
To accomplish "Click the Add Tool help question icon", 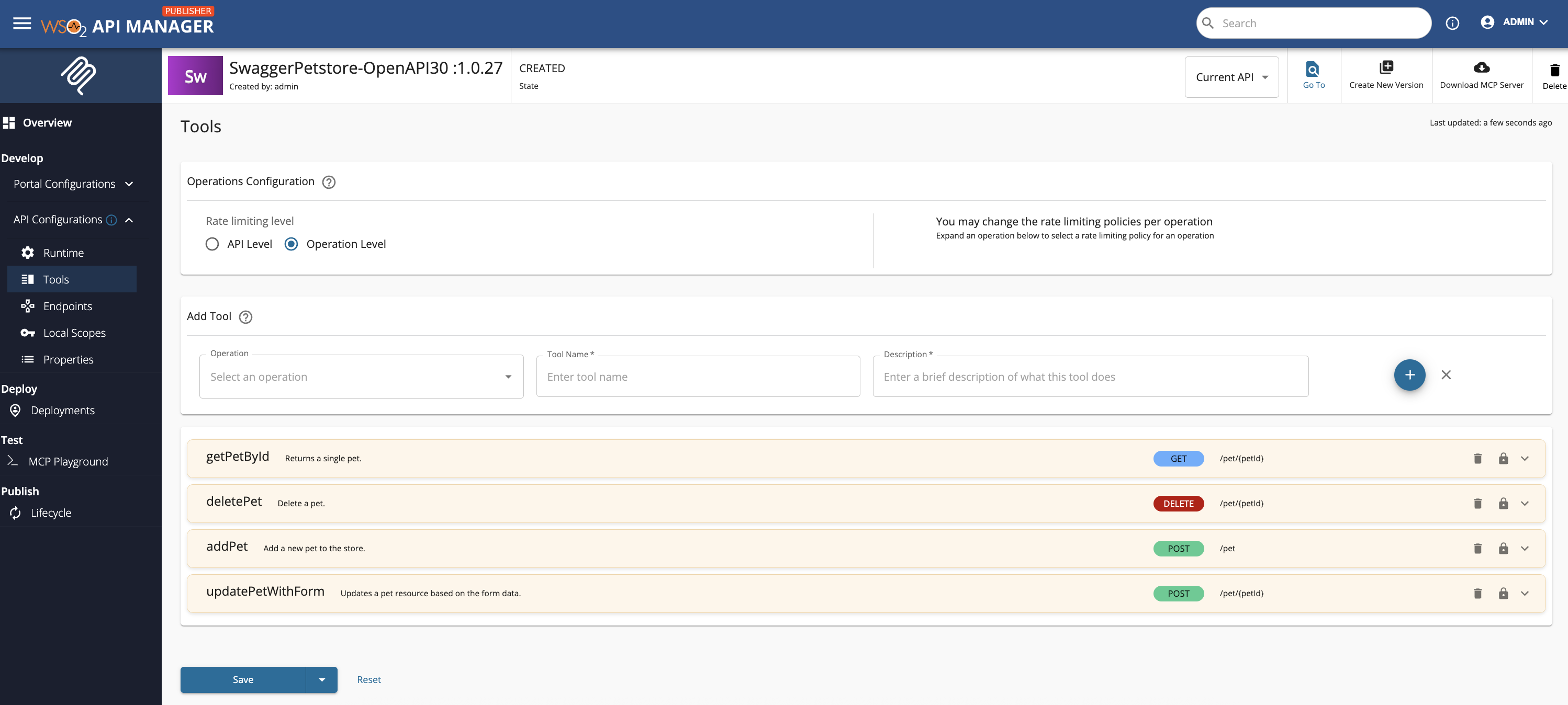I will 245,317.
